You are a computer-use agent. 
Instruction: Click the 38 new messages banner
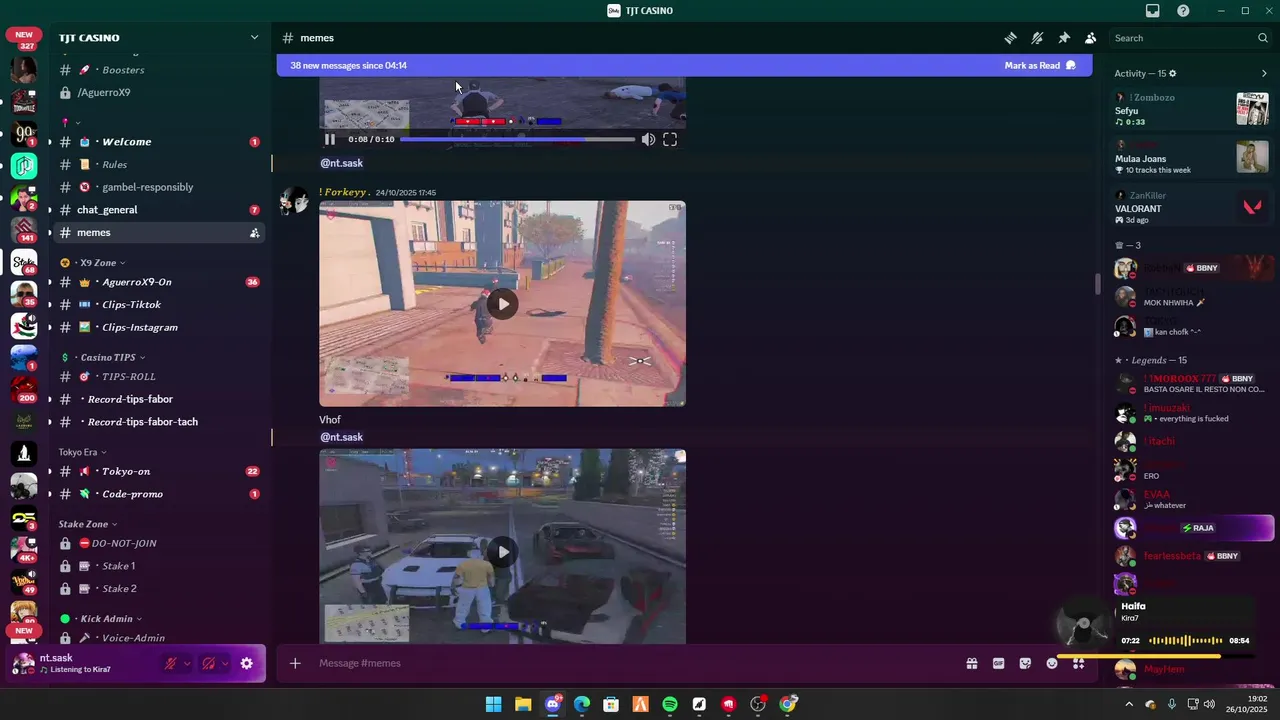(x=684, y=66)
